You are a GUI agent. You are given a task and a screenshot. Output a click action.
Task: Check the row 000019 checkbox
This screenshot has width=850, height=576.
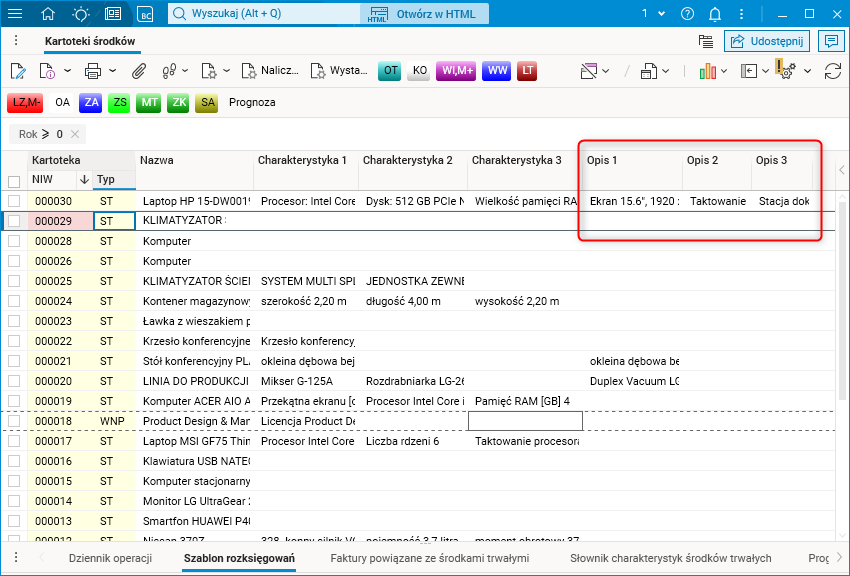coord(14,401)
